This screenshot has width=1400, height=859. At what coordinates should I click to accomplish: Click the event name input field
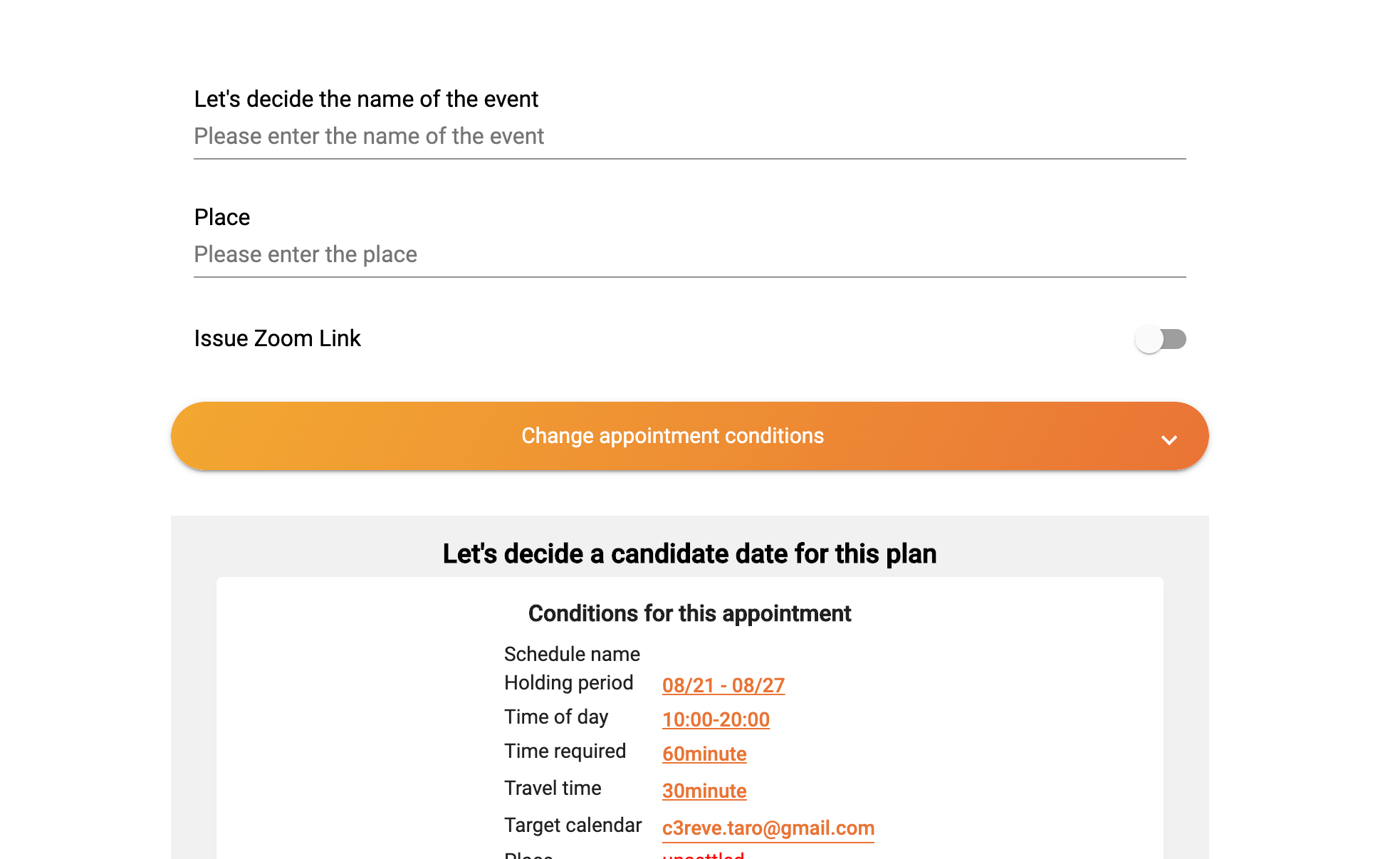[x=689, y=136]
